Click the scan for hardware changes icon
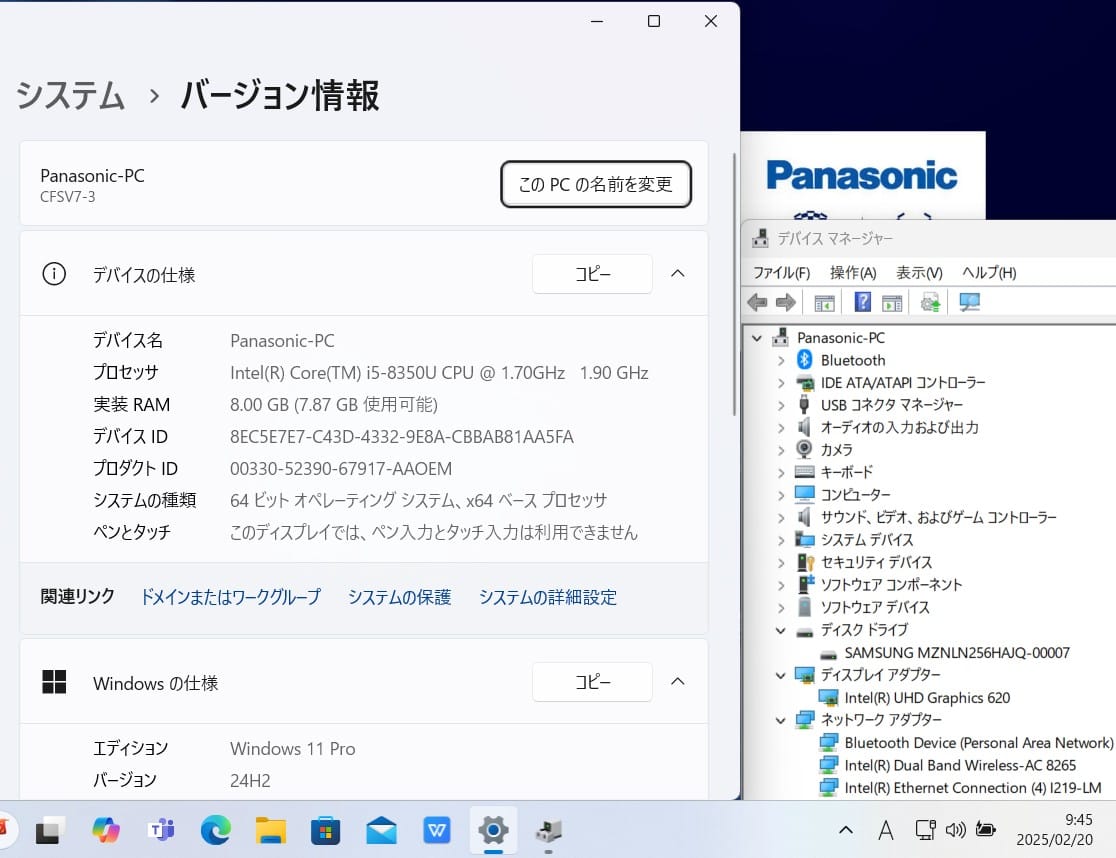 pos(969,302)
